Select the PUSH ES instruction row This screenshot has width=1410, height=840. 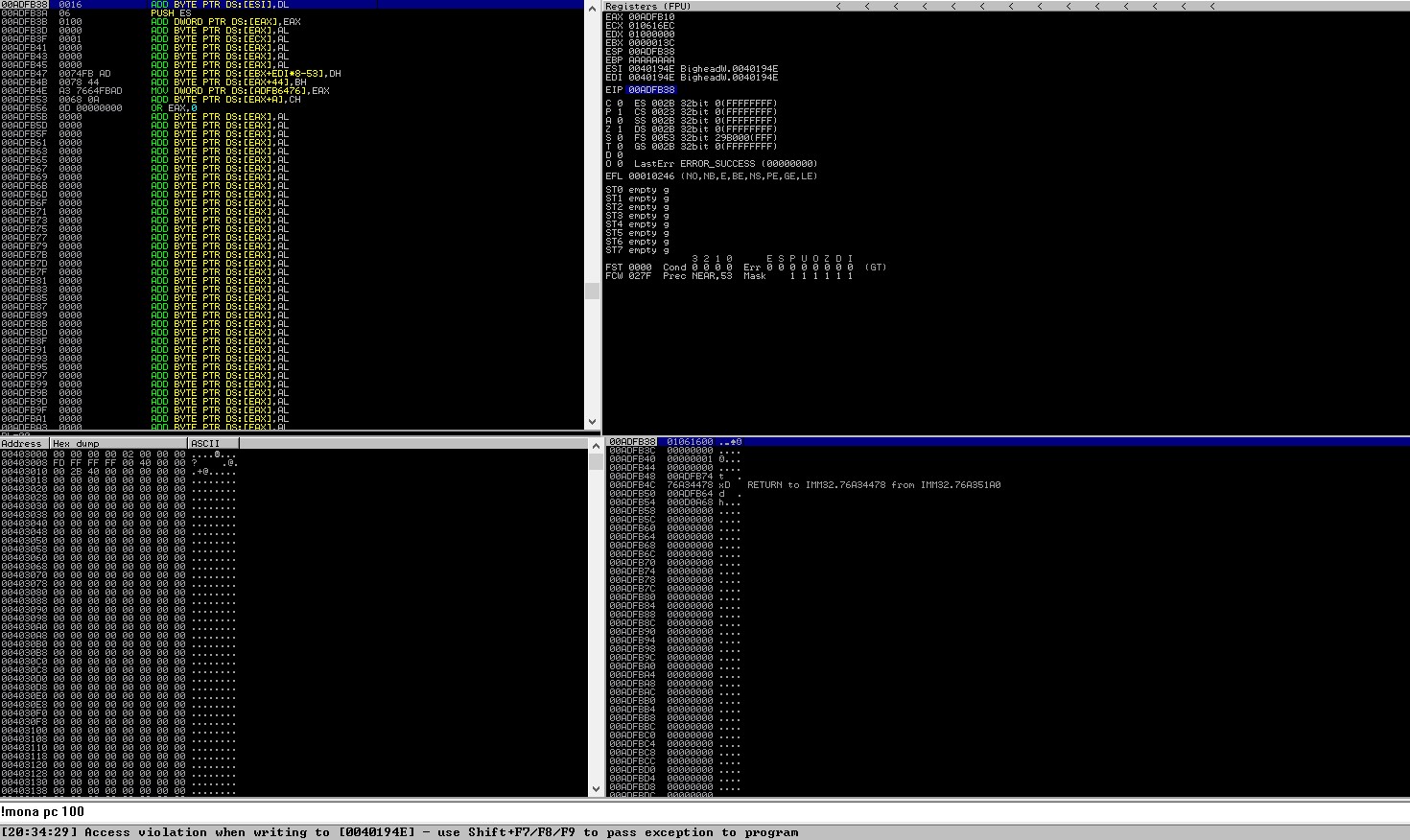tap(293, 13)
